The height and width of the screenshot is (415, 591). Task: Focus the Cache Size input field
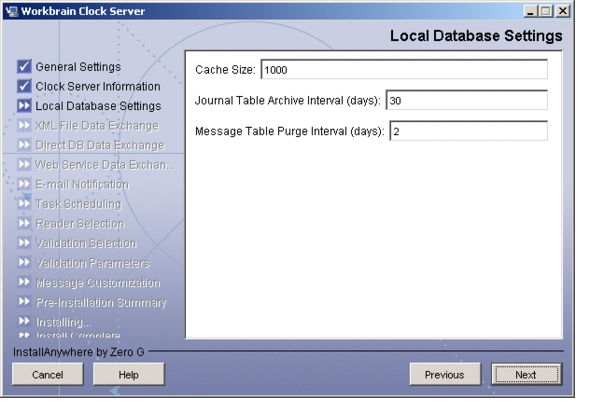click(404, 69)
